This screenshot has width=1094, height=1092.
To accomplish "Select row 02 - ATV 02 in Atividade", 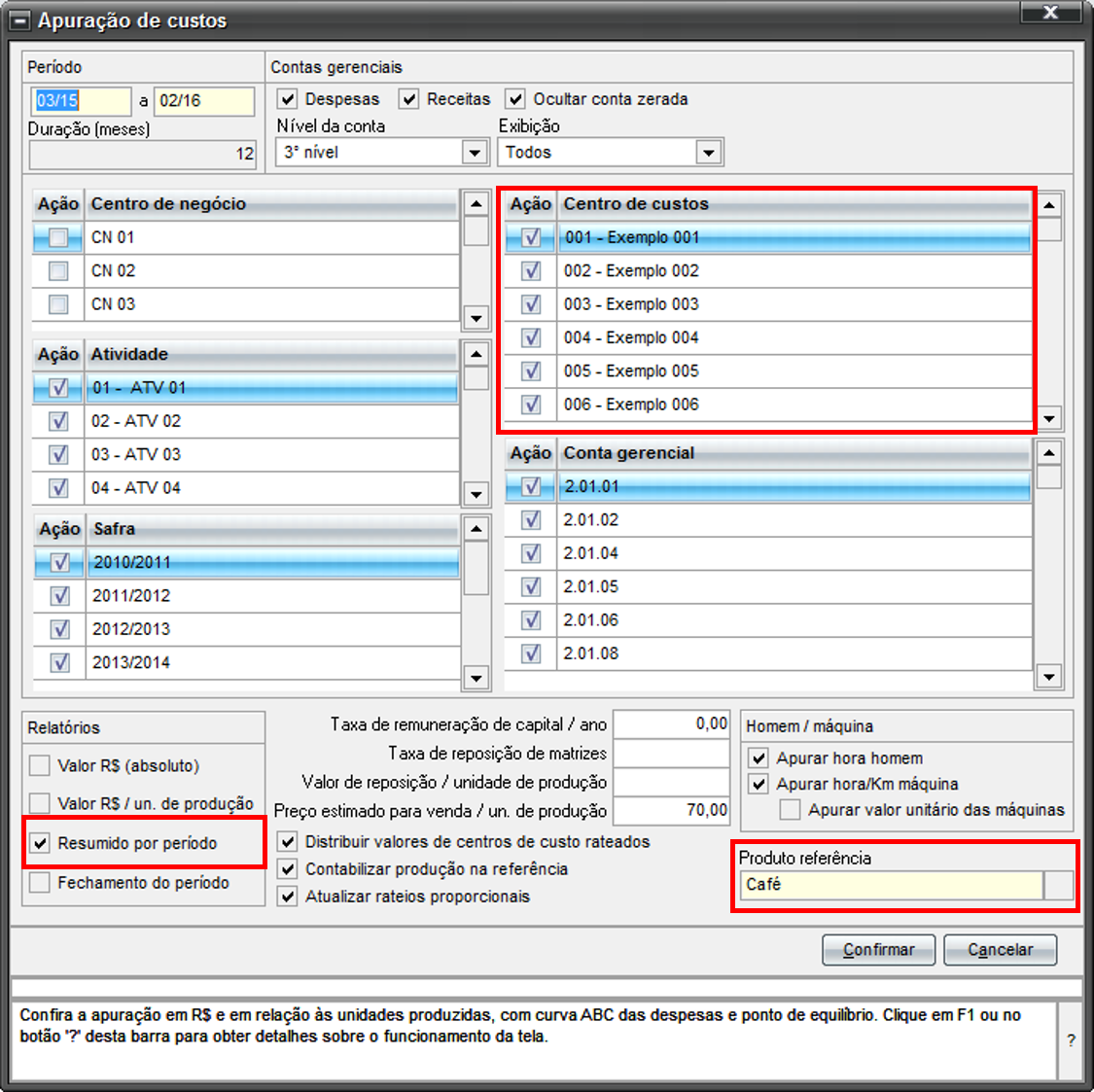I will pos(246,421).
